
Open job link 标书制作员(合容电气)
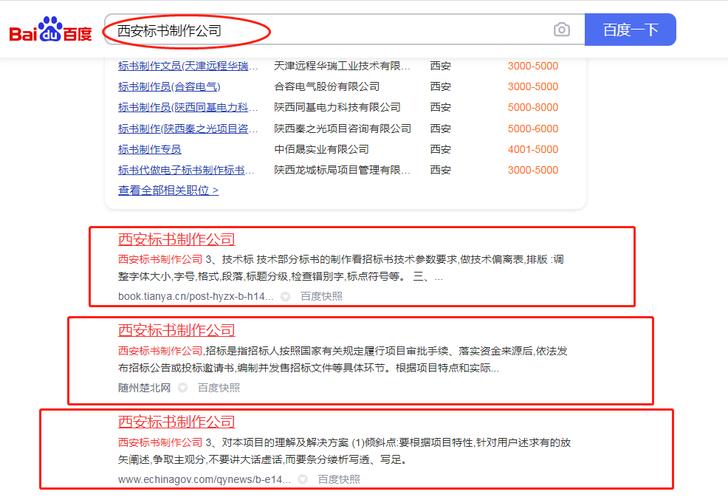[x=169, y=86]
